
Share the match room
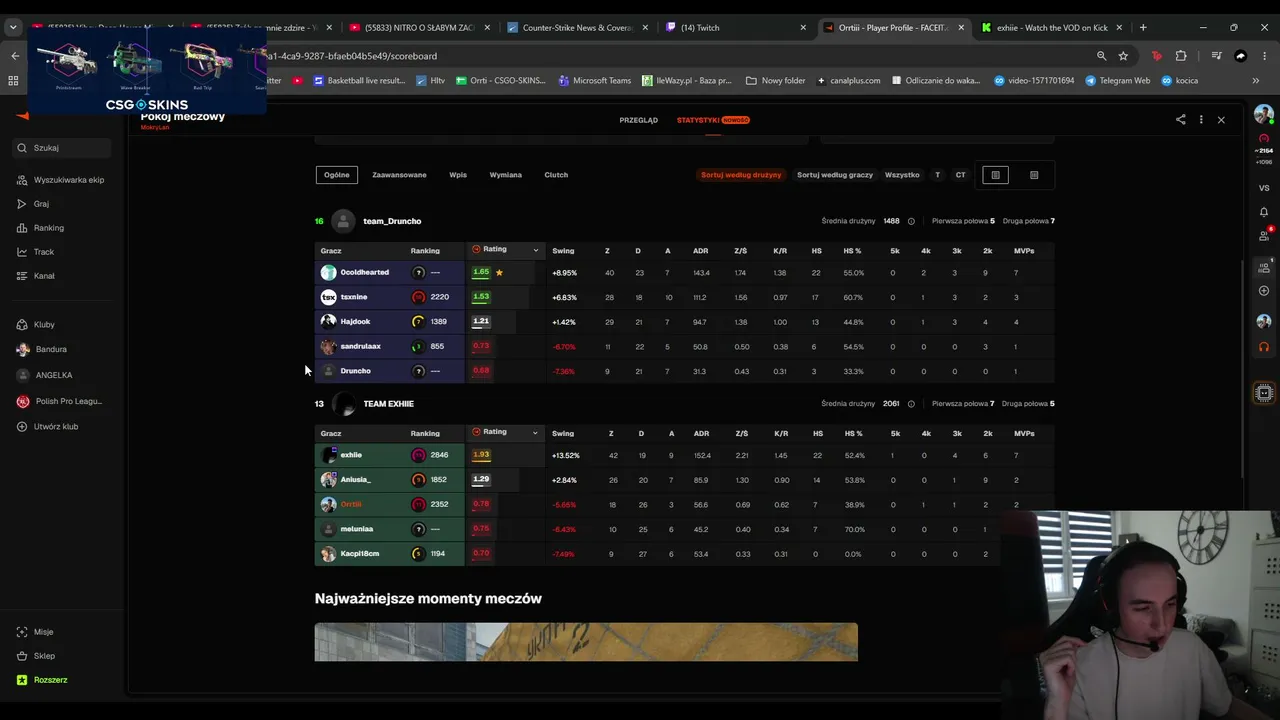click(1181, 120)
